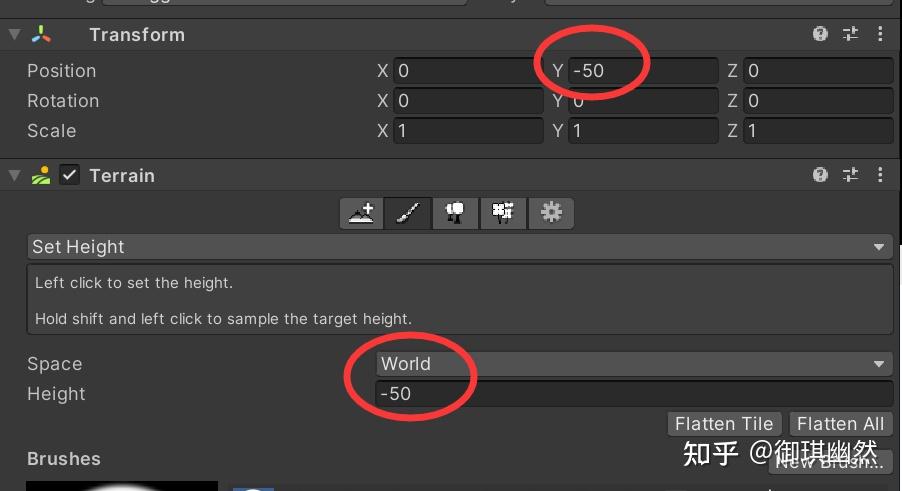Open the Set Height tool dropdown
This screenshot has width=902, height=491.
460,247
